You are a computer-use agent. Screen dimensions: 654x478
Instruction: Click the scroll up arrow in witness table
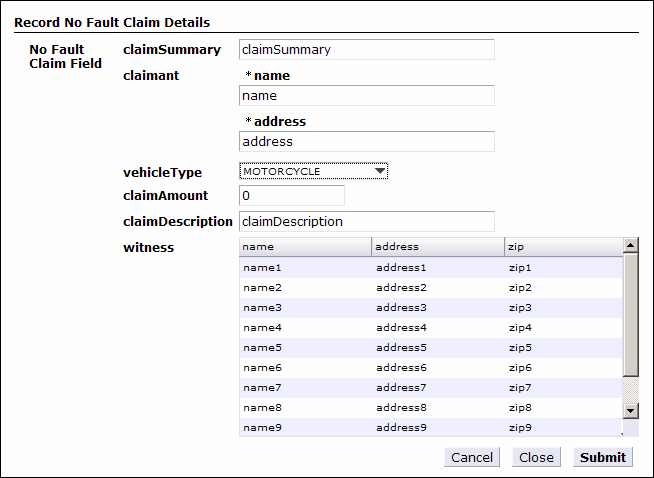(630, 245)
